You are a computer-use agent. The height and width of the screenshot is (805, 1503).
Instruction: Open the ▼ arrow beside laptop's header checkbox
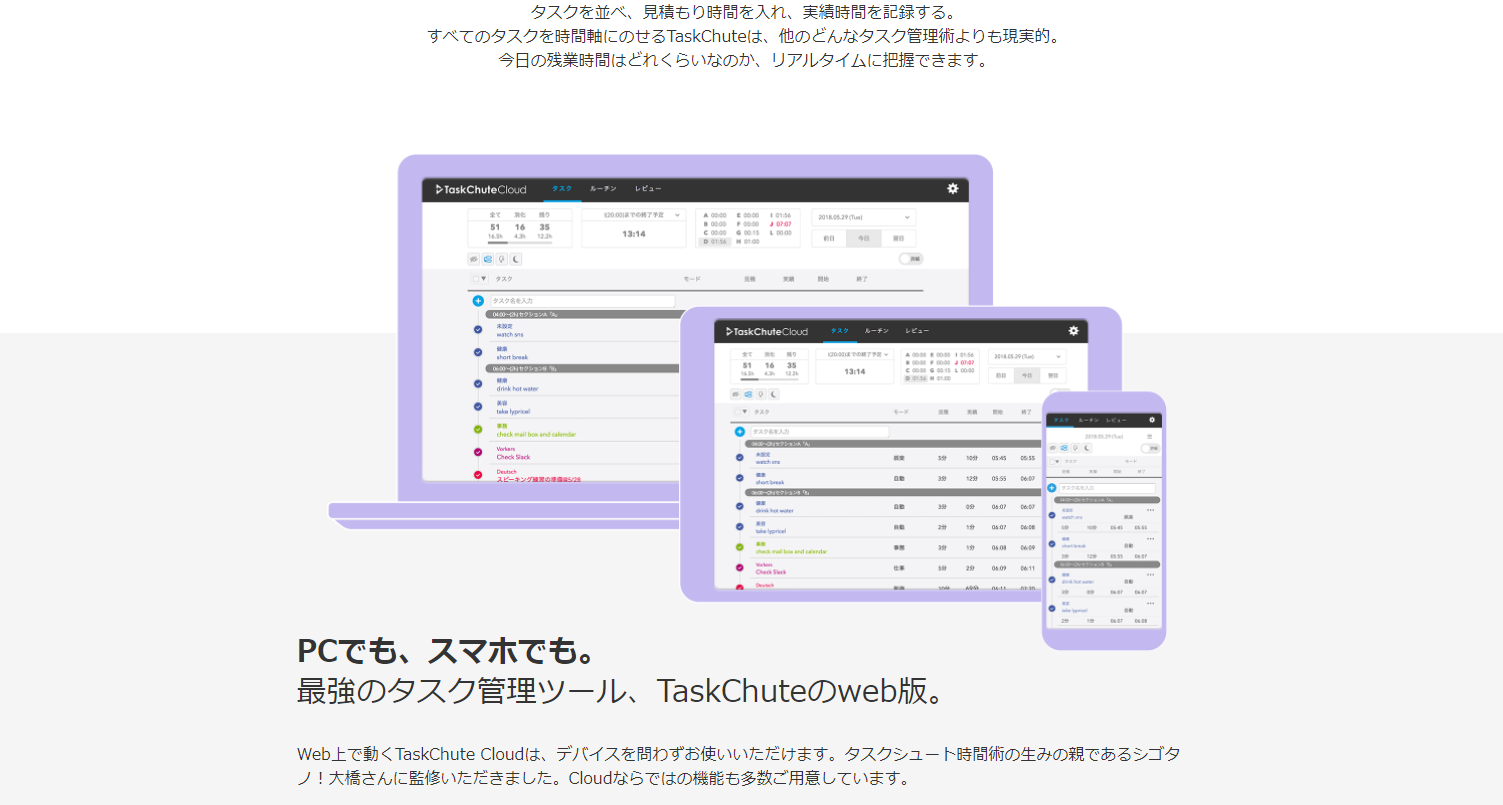484,279
